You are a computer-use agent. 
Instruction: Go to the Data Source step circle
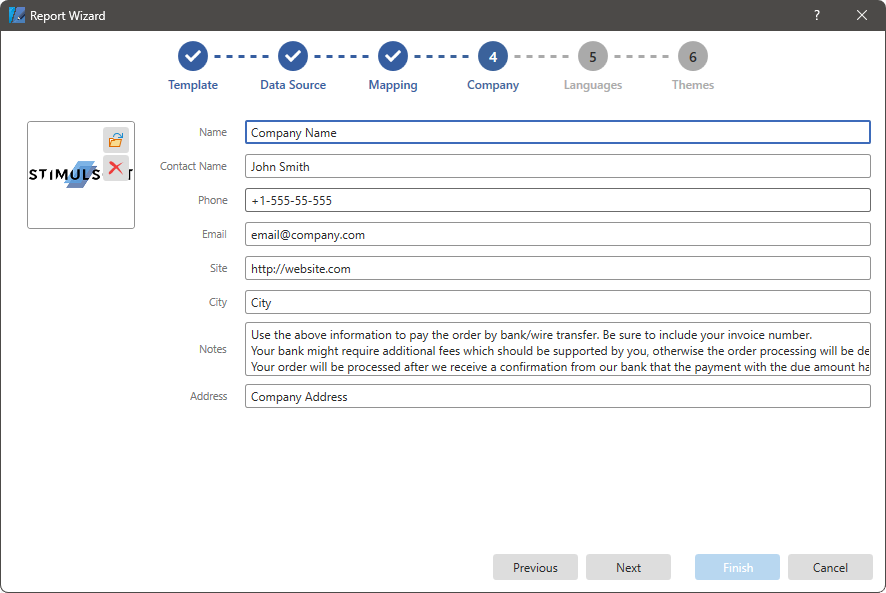(293, 56)
